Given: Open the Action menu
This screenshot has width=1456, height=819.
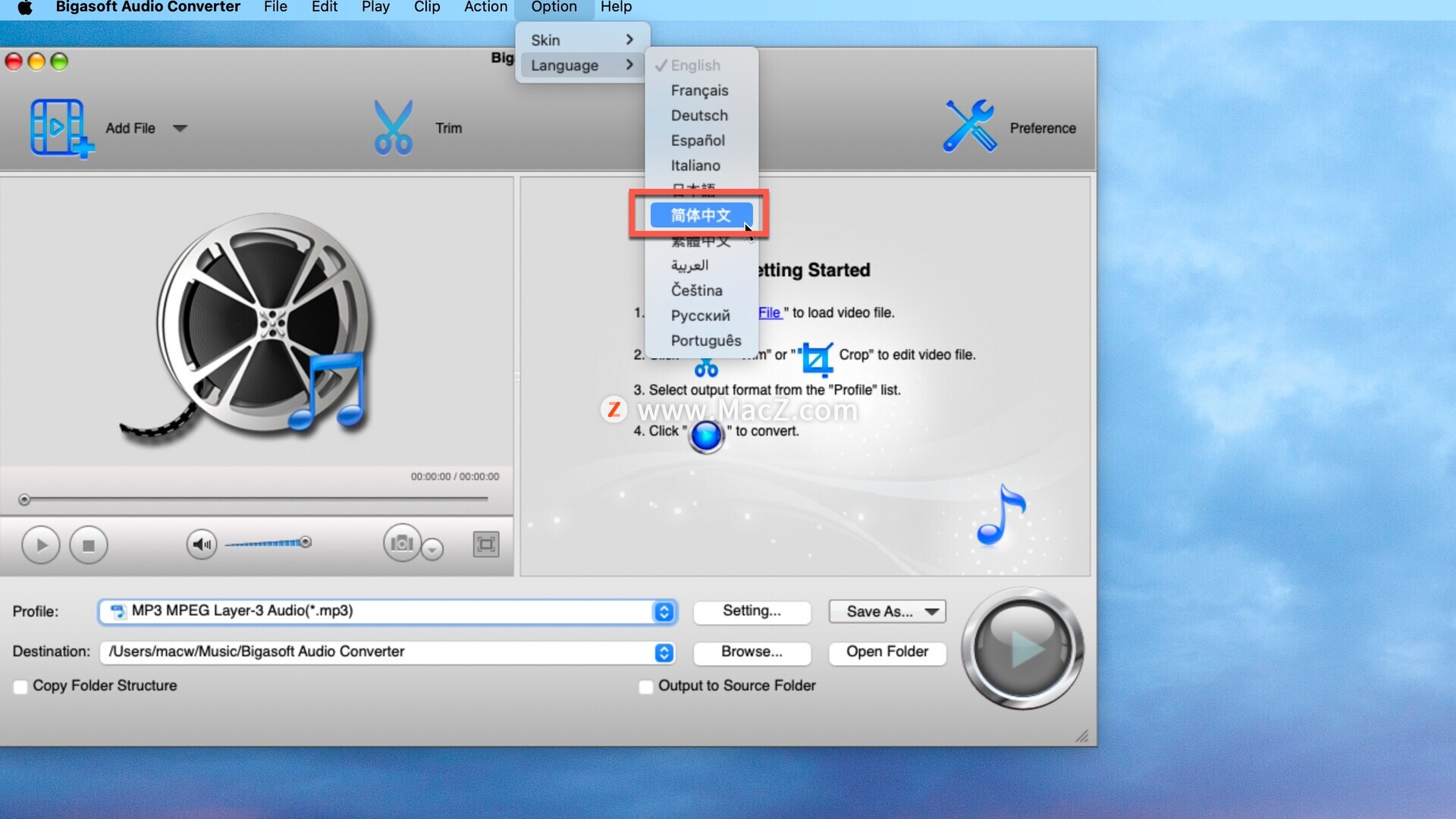Looking at the screenshot, I should (485, 8).
